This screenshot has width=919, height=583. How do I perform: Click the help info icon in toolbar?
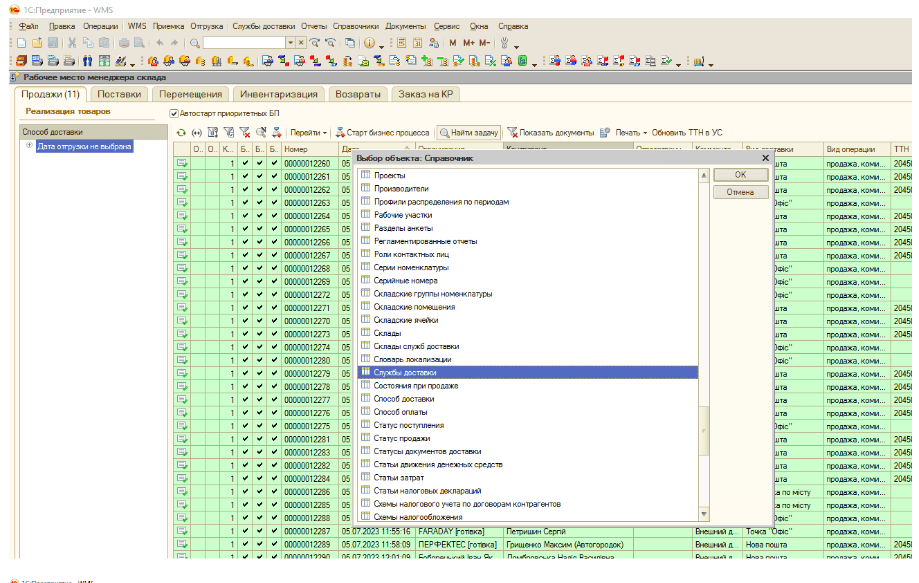tap(368, 43)
